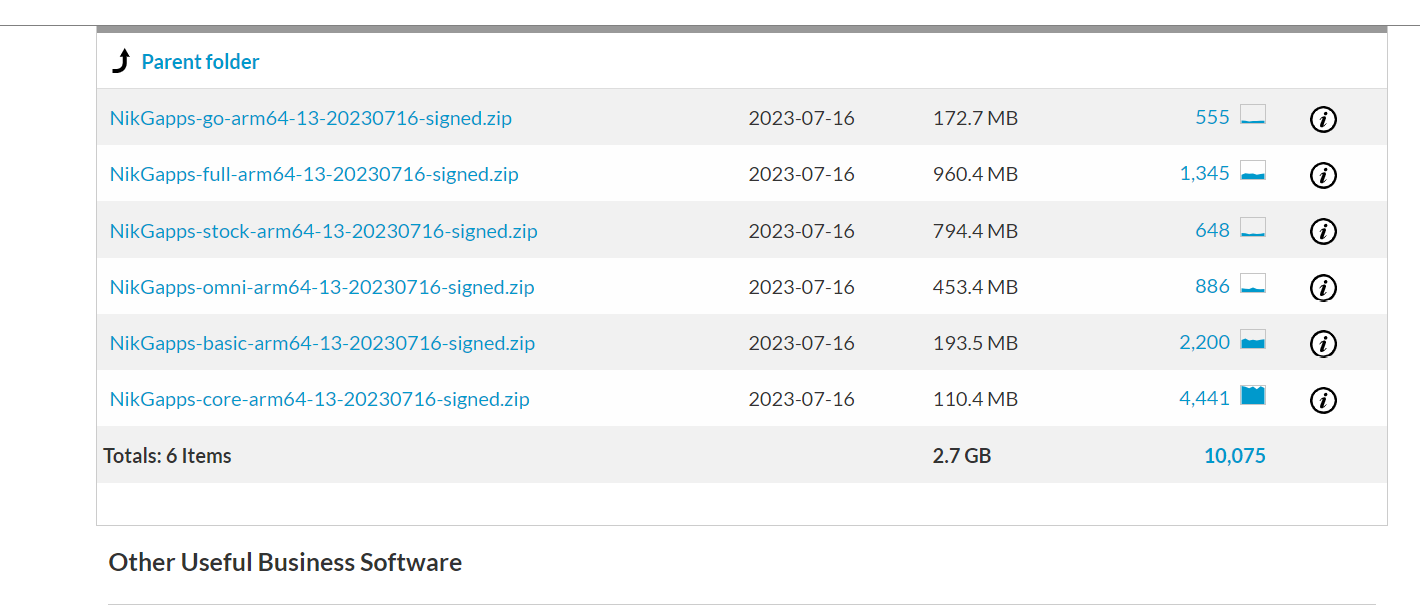Image resolution: width=1420 pixels, height=610 pixels.
Task: Click download chart icon for basic zip
Action: click(x=1253, y=340)
